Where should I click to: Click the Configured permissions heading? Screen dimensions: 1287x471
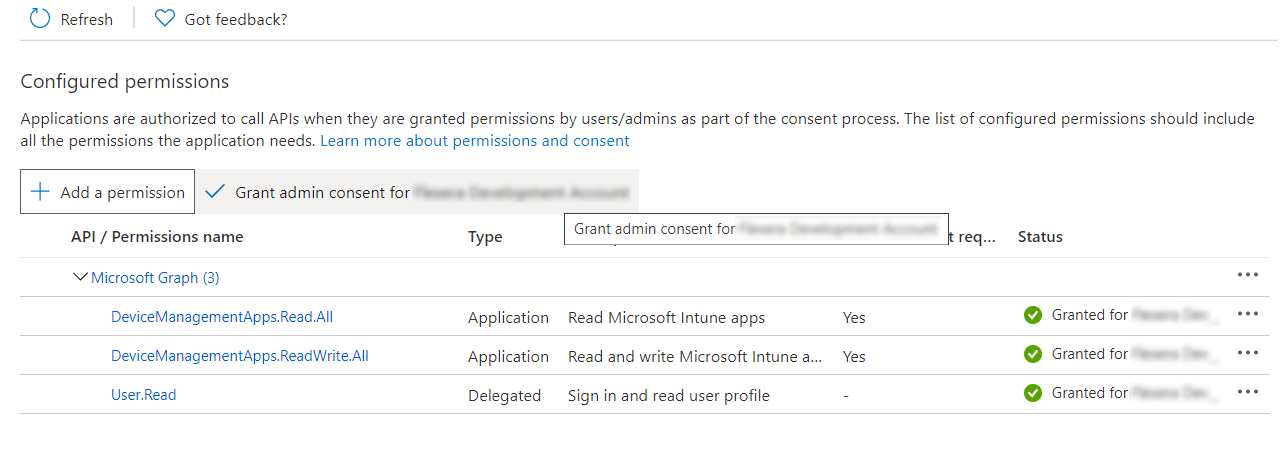tap(125, 81)
